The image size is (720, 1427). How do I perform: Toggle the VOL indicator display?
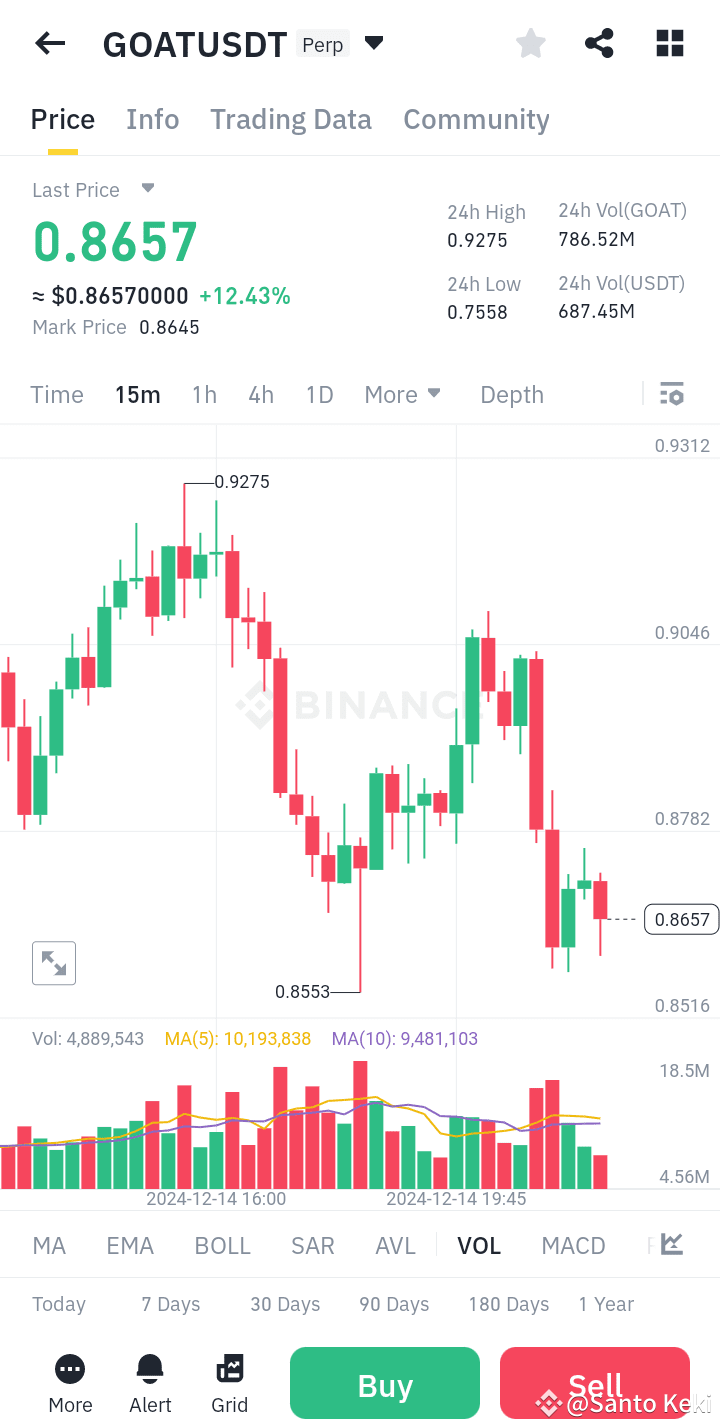pyautogui.click(x=479, y=1245)
